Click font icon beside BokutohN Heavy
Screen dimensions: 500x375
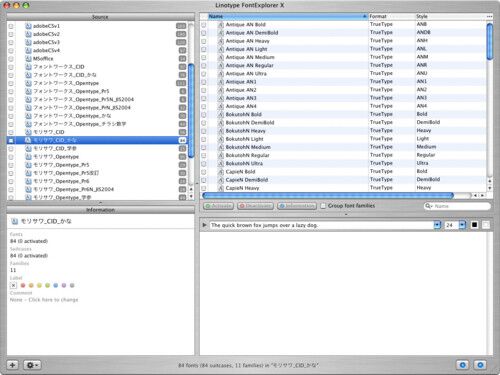coord(220,131)
